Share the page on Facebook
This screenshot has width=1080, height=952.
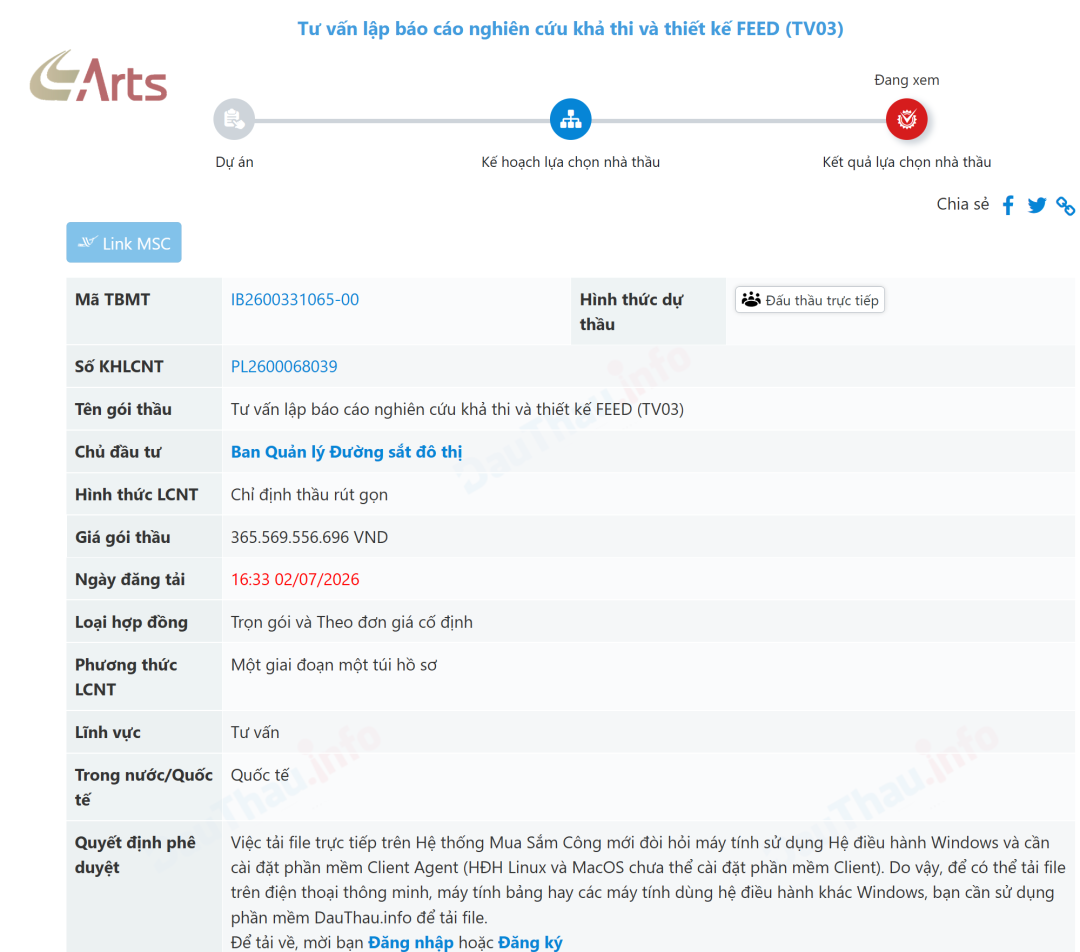[x=1008, y=205]
